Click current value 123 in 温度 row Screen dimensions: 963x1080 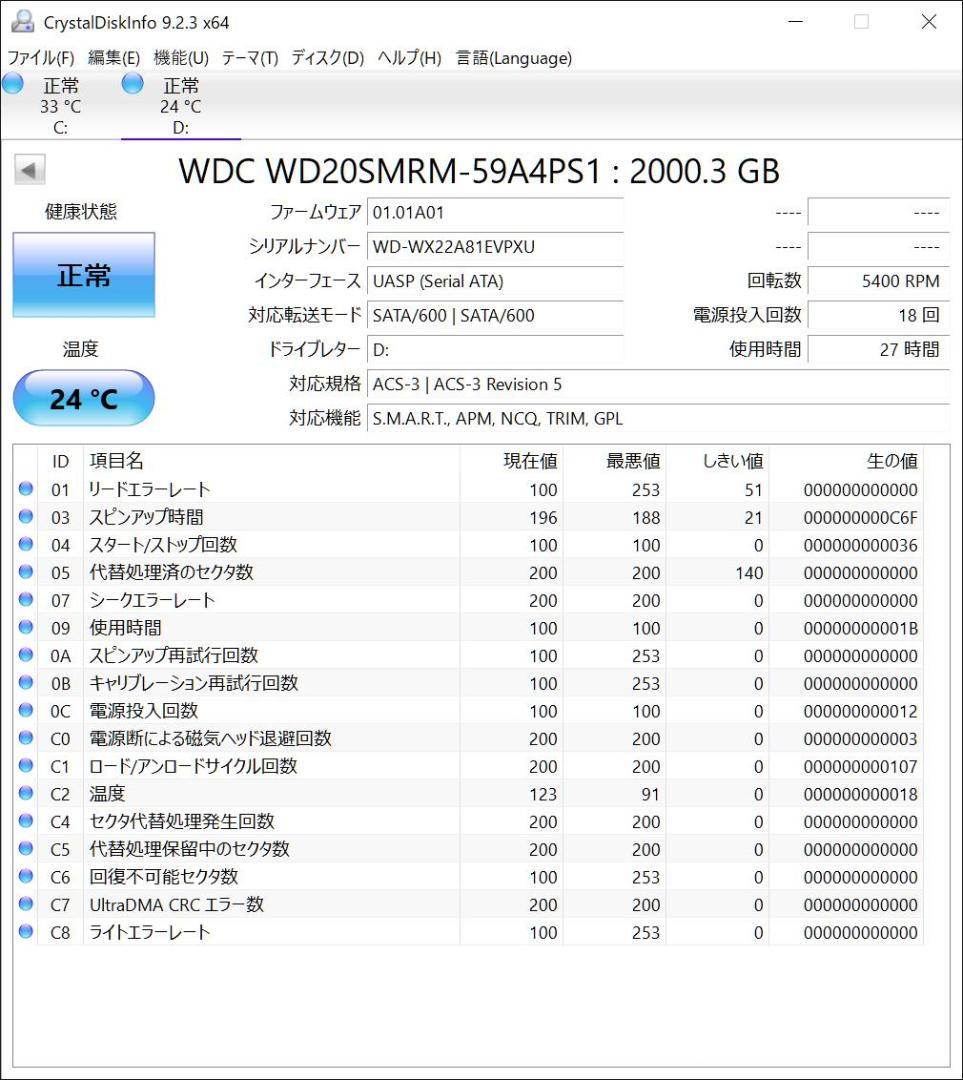[543, 794]
